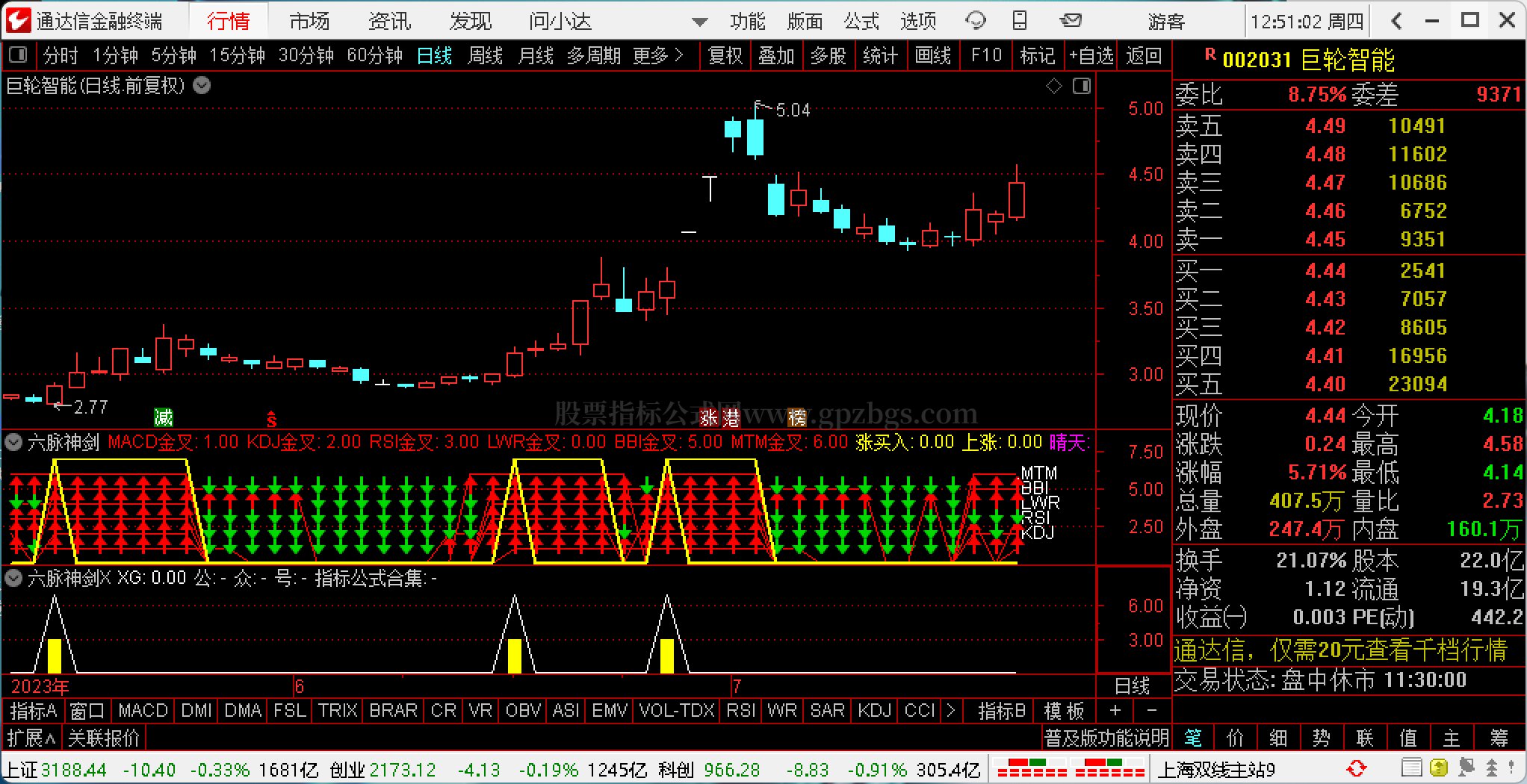1527x784 pixels.
Task: Select the 1分钟 period
Action: pos(115,55)
